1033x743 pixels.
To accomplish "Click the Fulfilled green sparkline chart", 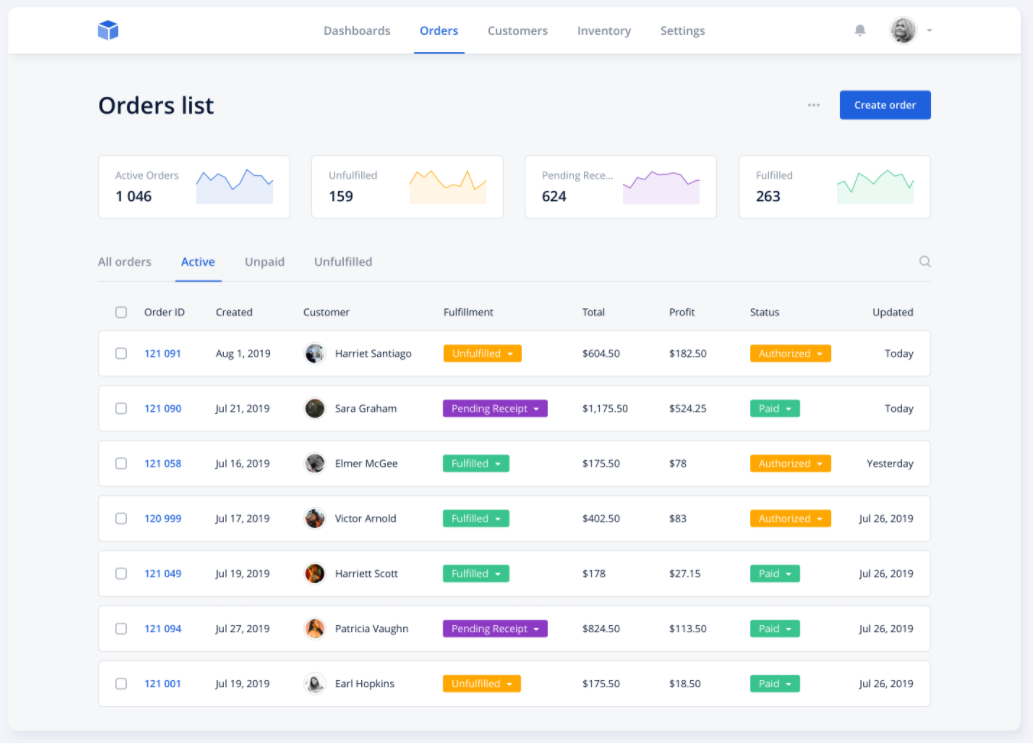I will coord(875,186).
